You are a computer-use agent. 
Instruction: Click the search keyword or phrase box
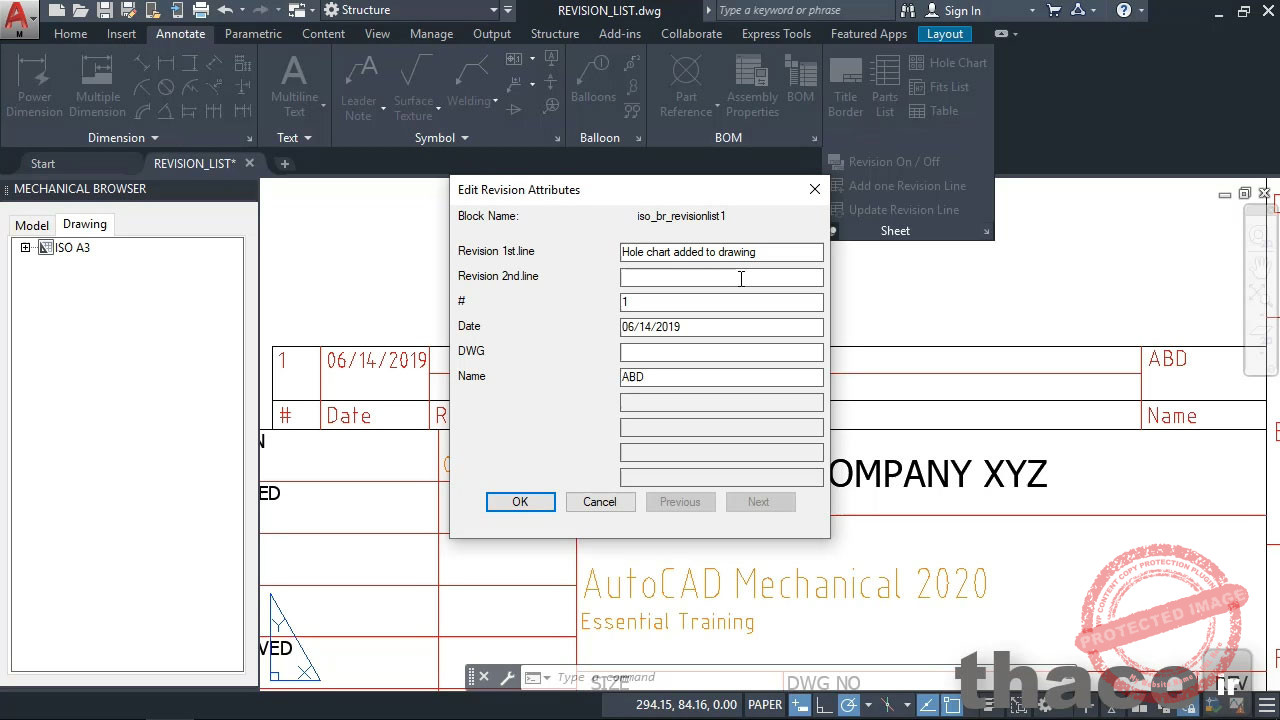pyautogui.click(x=805, y=10)
